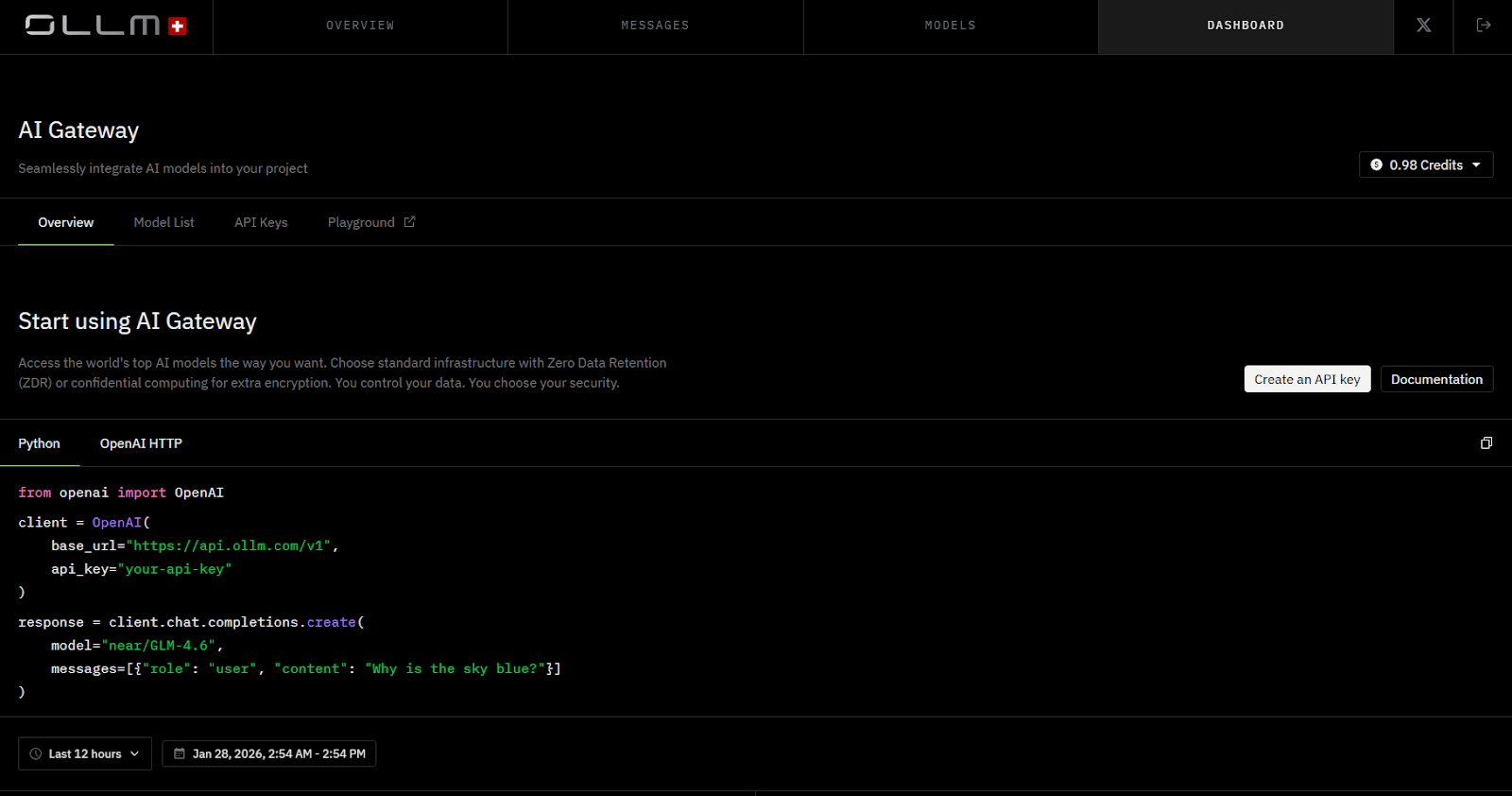This screenshot has height=796, width=1512.
Task: Expand the 0.98 Credits dropdown
Action: click(x=1426, y=164)
